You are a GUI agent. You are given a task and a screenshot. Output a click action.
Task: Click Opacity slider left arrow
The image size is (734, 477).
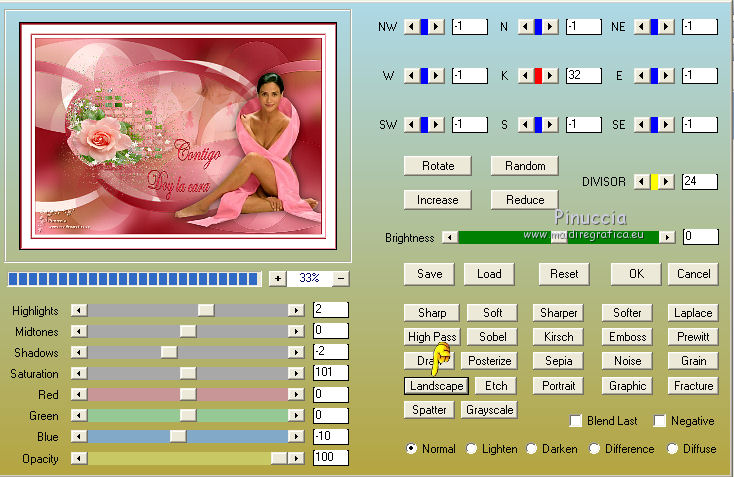tap(79, 458)
